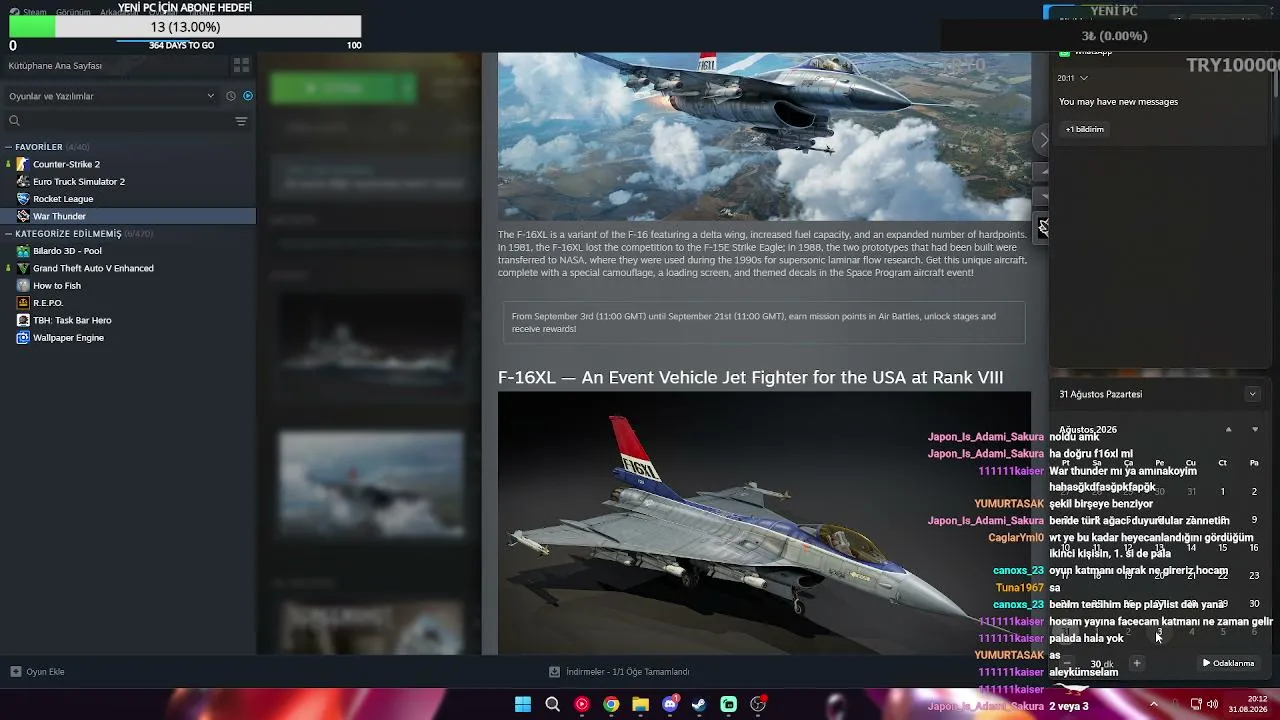
Task: Click 'You may have new messages' notification
Action: point(1118,102)
